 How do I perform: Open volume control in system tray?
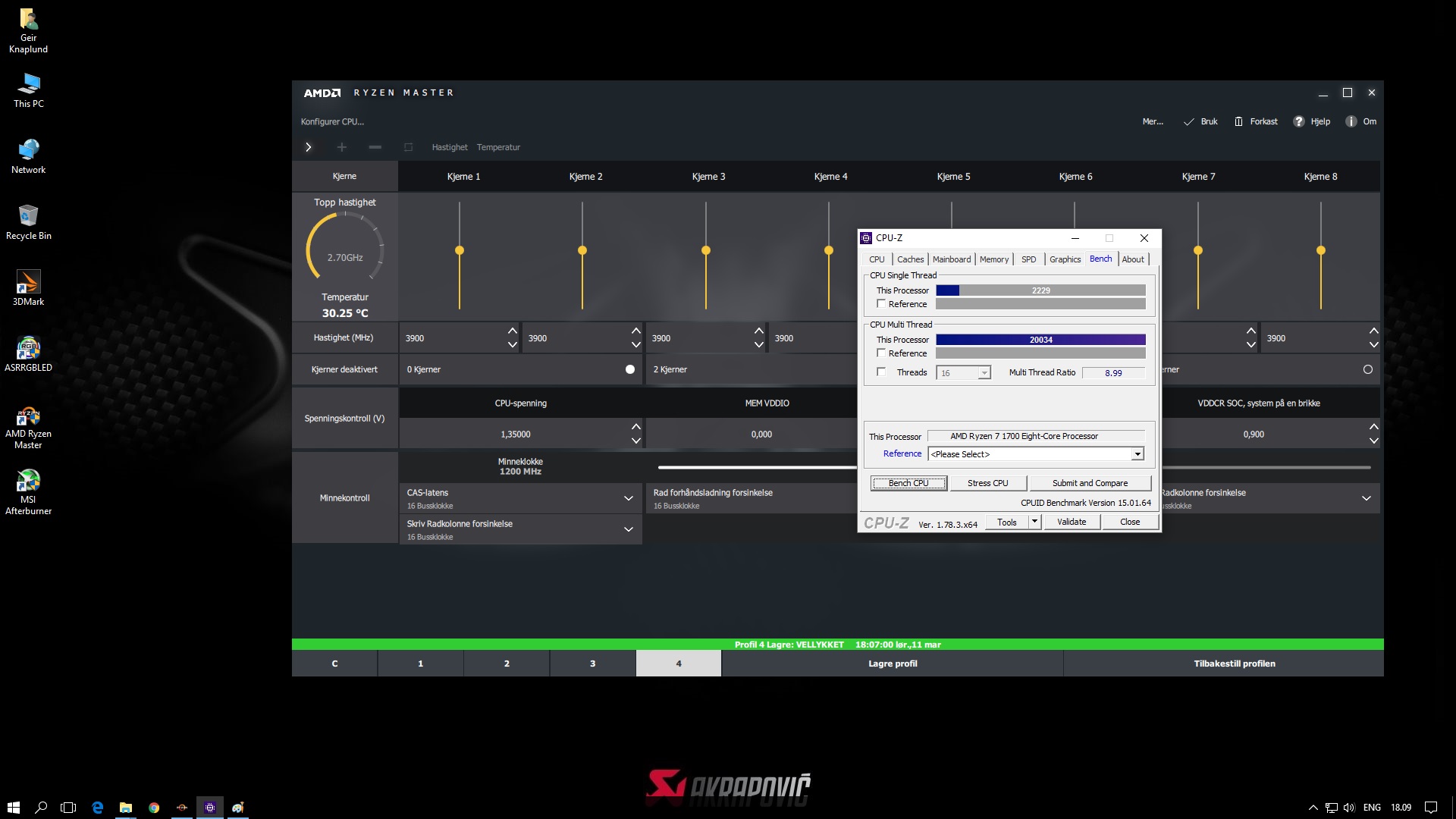[x=1349, y=808]
